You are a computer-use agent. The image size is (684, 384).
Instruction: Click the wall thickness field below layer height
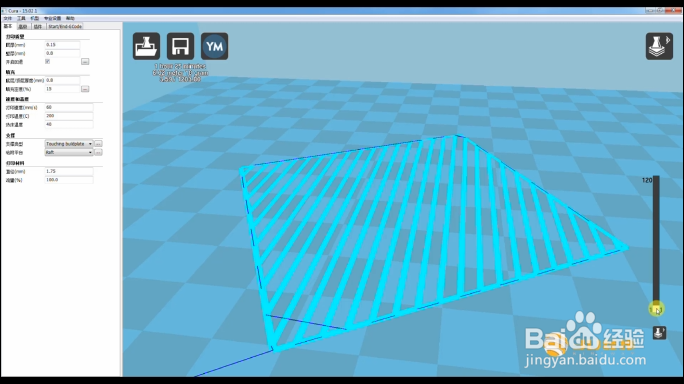tap(62, 53)
